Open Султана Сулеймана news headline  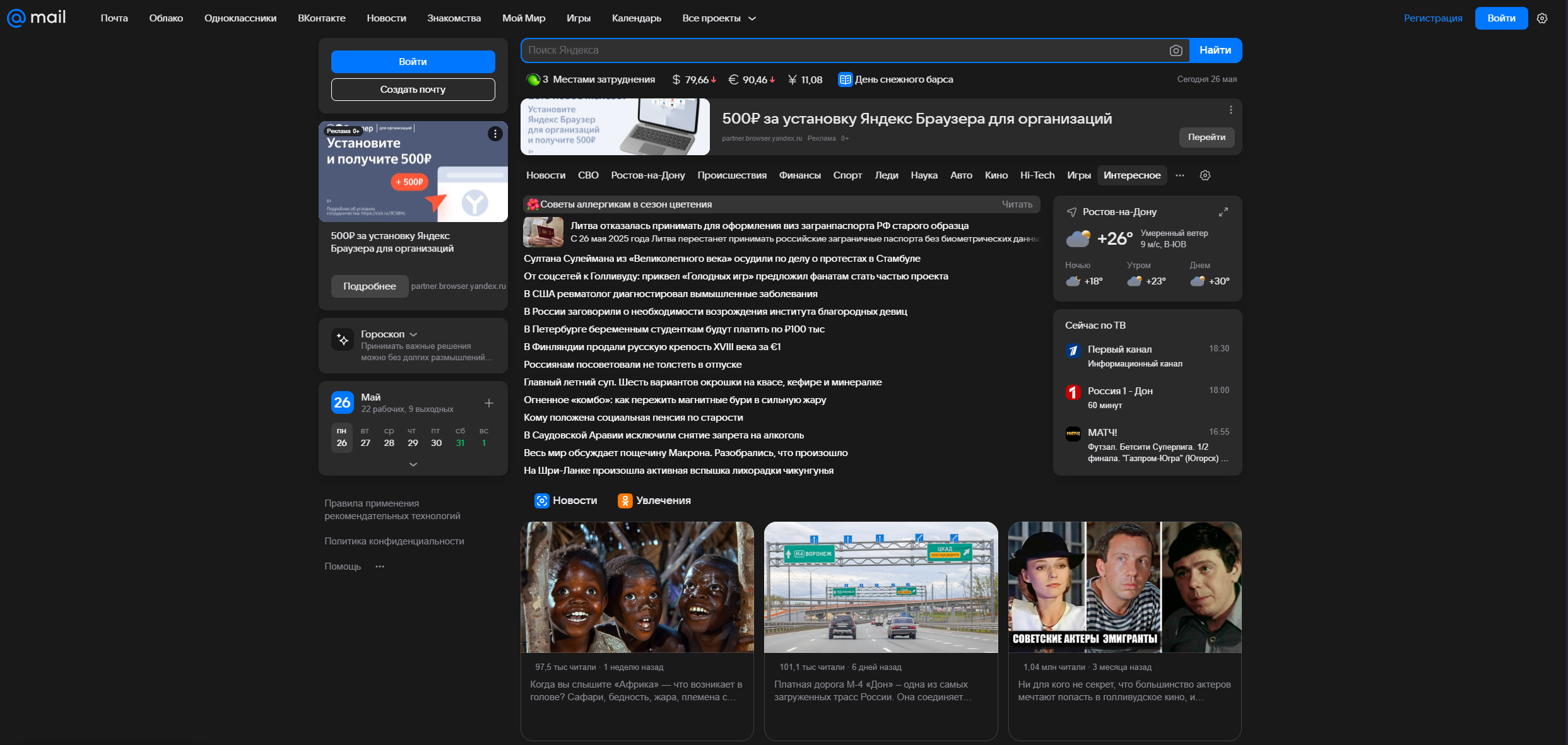pyautogui.click(x=722, y=259)
